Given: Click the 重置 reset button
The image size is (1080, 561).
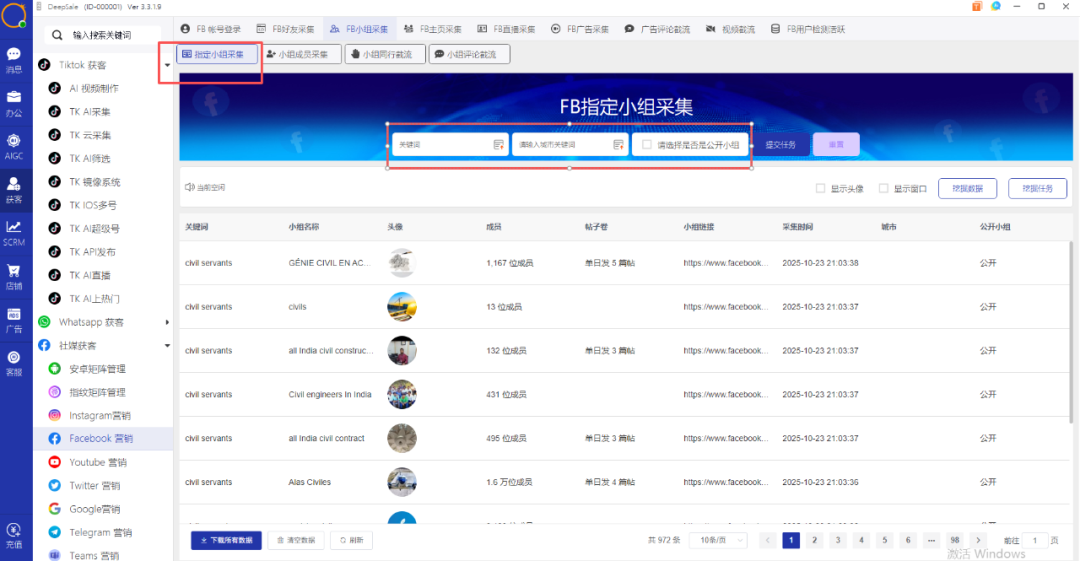Looking at the screenshot, I should 835,144.
